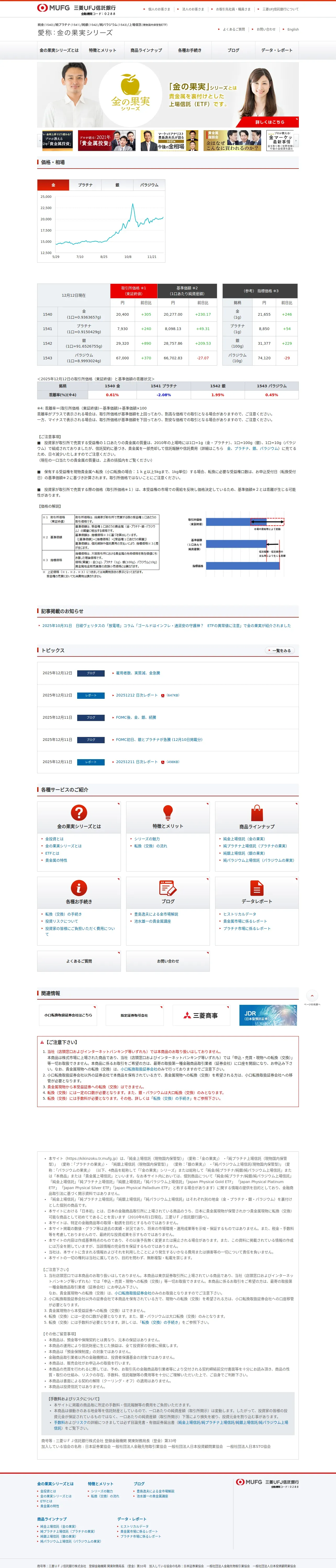Open 金投資とは link in services card
This screenshot has width=336, height=1568.
[x=54, y=839]
